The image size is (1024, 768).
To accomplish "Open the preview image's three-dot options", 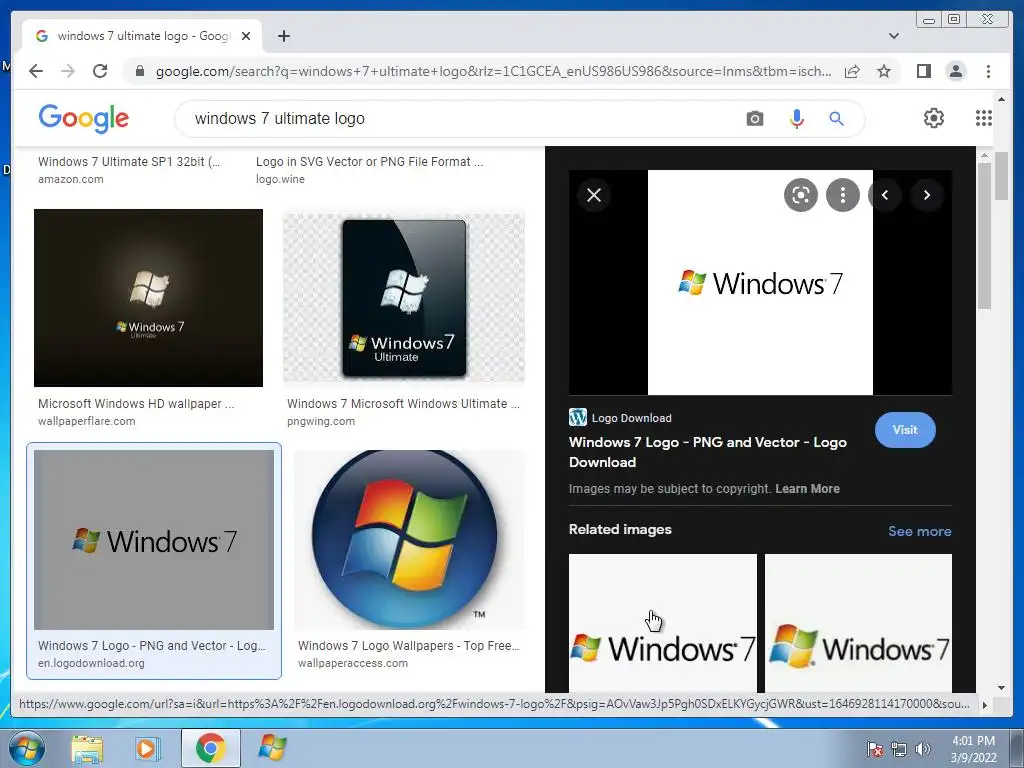I will point(843,195).
